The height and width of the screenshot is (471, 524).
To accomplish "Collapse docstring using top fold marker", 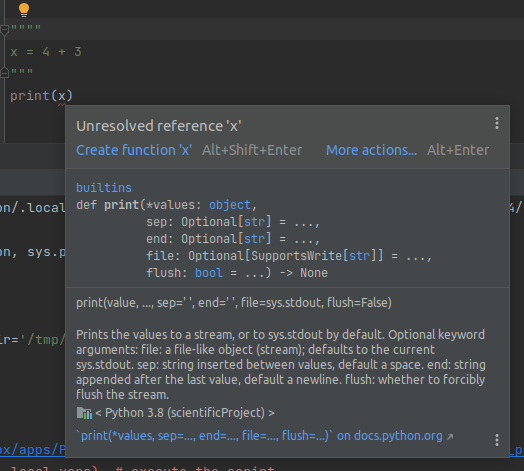I will pos(4,30).
